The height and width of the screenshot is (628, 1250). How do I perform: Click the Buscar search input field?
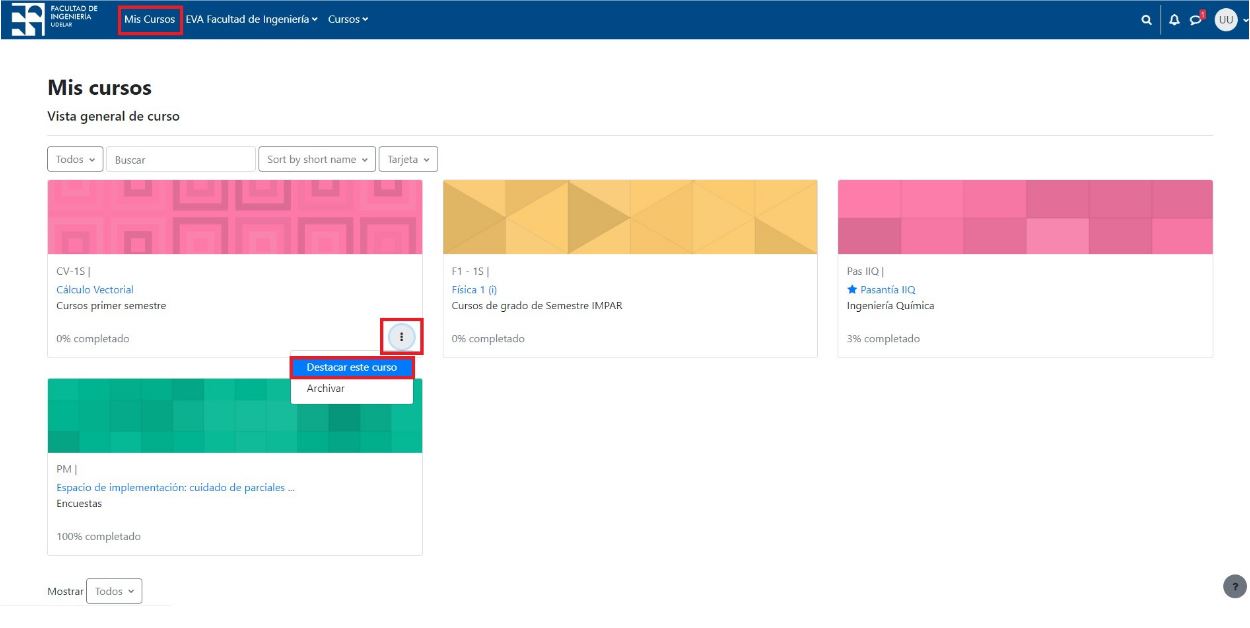pos(180,159)
